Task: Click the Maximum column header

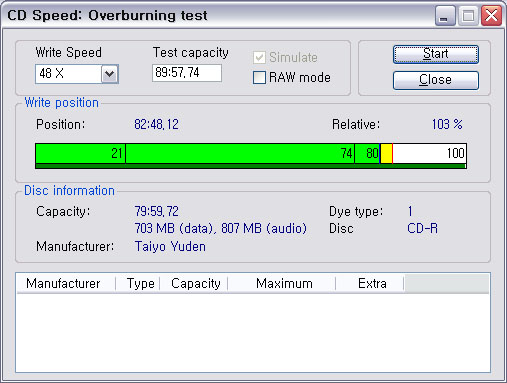Action: [x=282, y=284]
